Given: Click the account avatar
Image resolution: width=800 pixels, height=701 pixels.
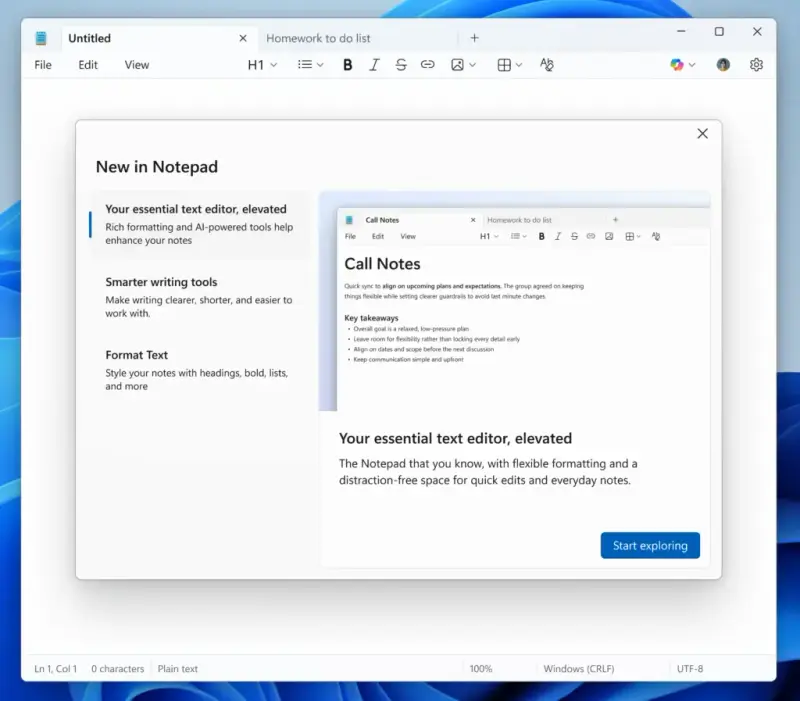Looking at the screenshot, I should [x=722, y=64].
